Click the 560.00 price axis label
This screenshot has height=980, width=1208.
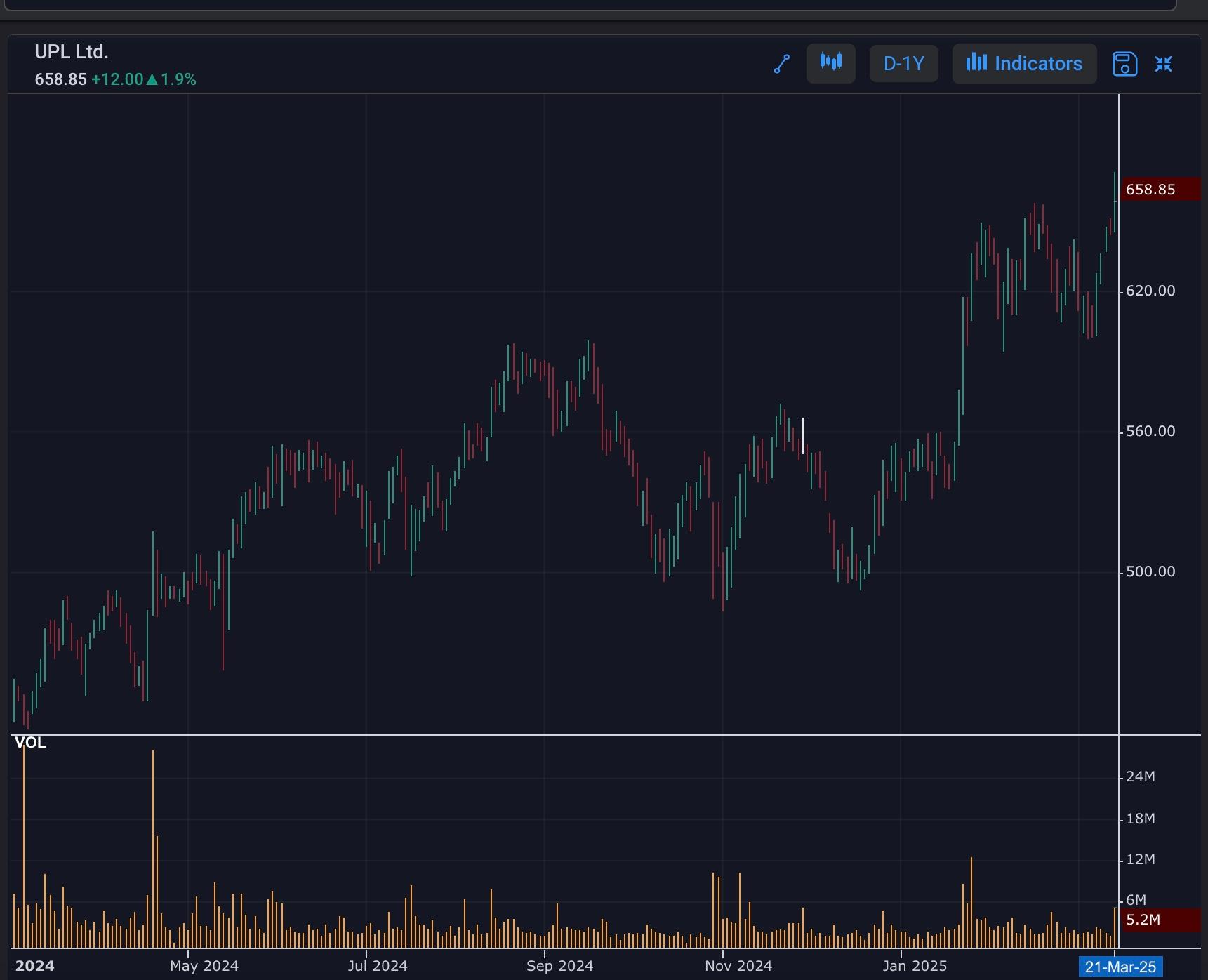pos(1150,431)
